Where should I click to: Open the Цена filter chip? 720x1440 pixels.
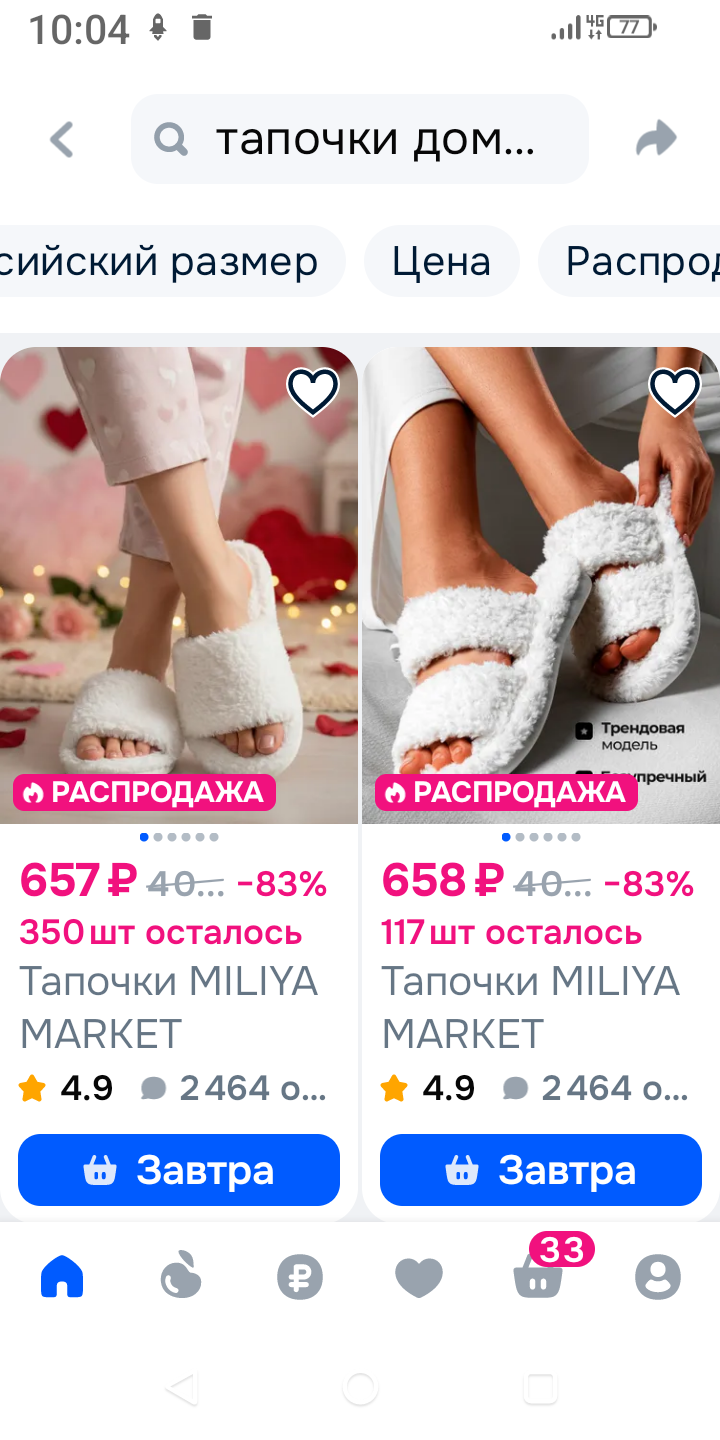(441, 261)
